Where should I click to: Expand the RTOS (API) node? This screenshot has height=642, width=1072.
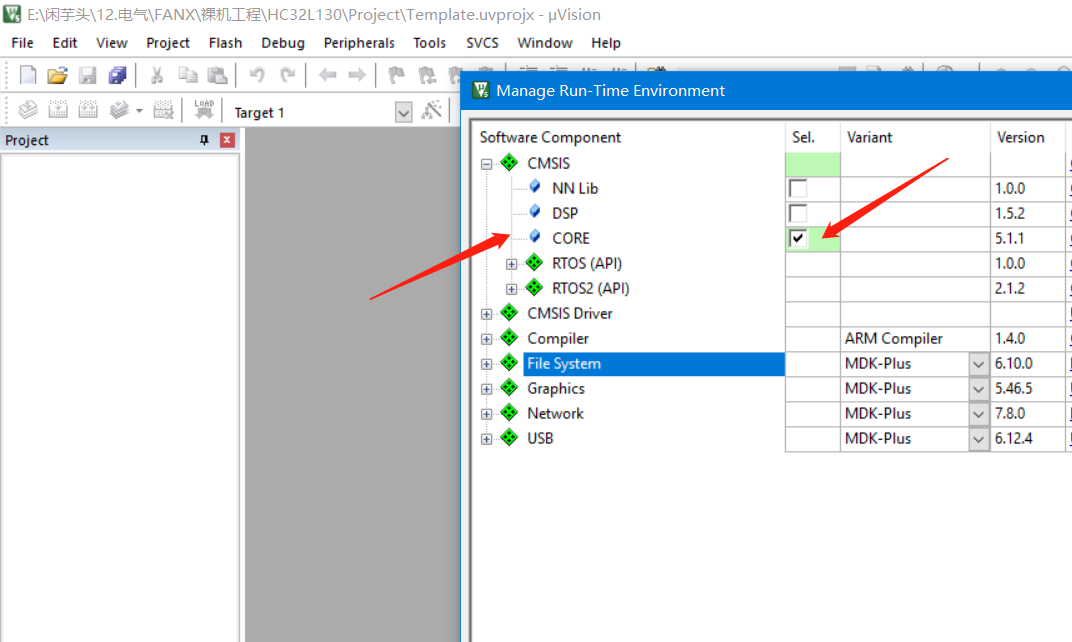(x=511, y=264)
